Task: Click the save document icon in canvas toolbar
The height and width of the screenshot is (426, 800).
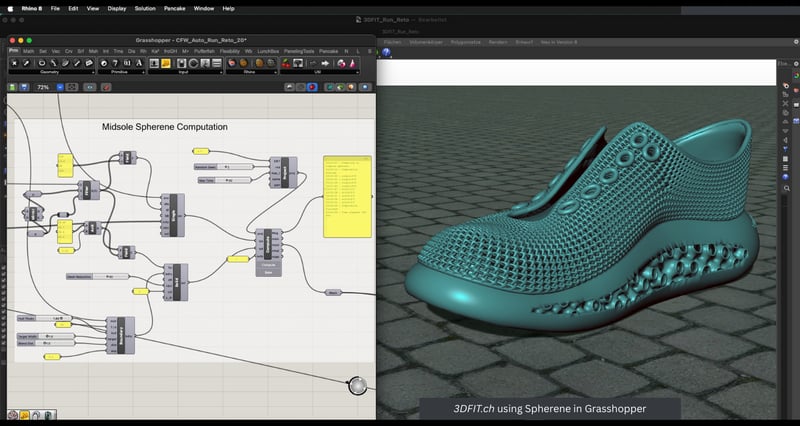Action: tap(24, 87)
